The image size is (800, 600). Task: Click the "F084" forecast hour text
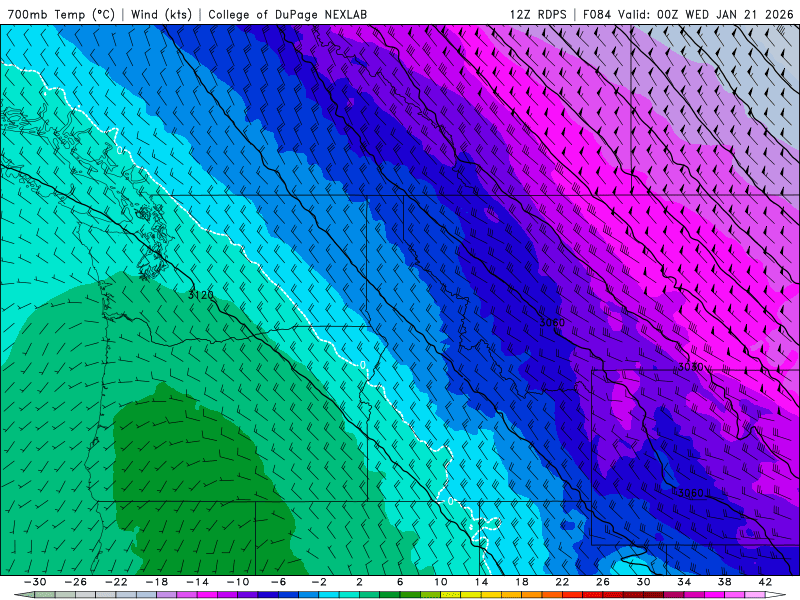click(x=596, y=14)
